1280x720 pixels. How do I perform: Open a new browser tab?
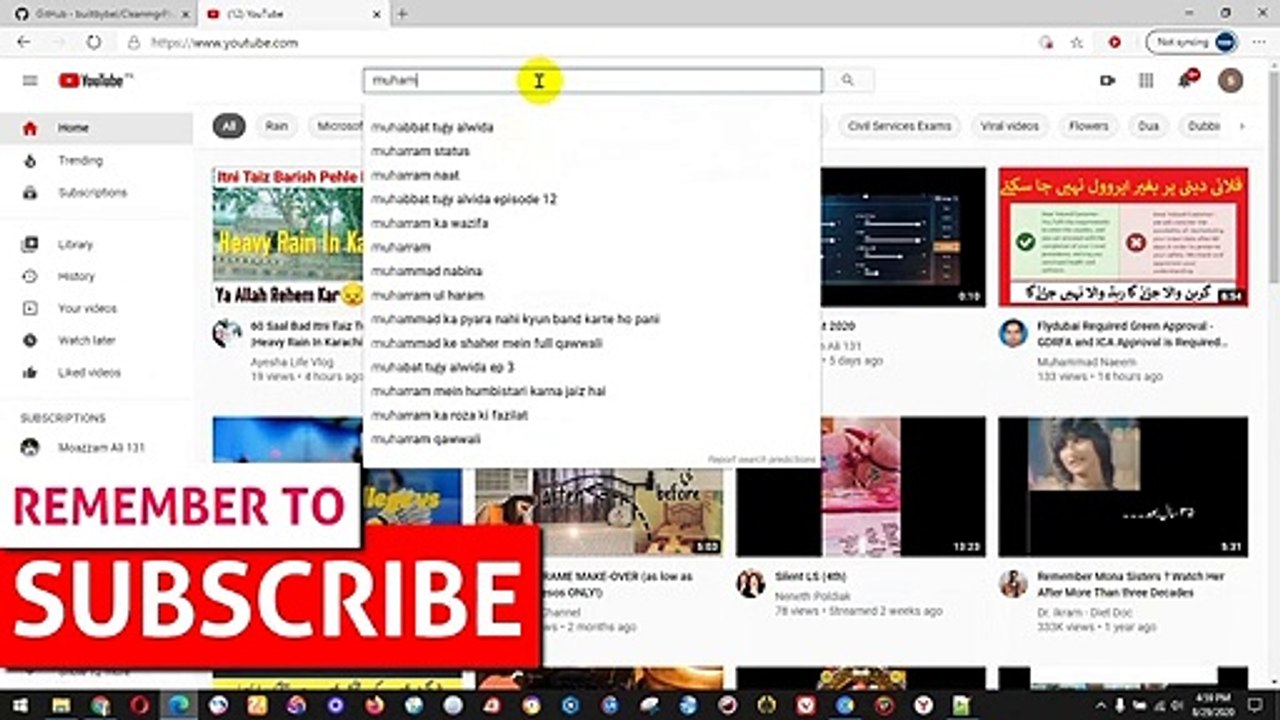[x=402, y=14]
